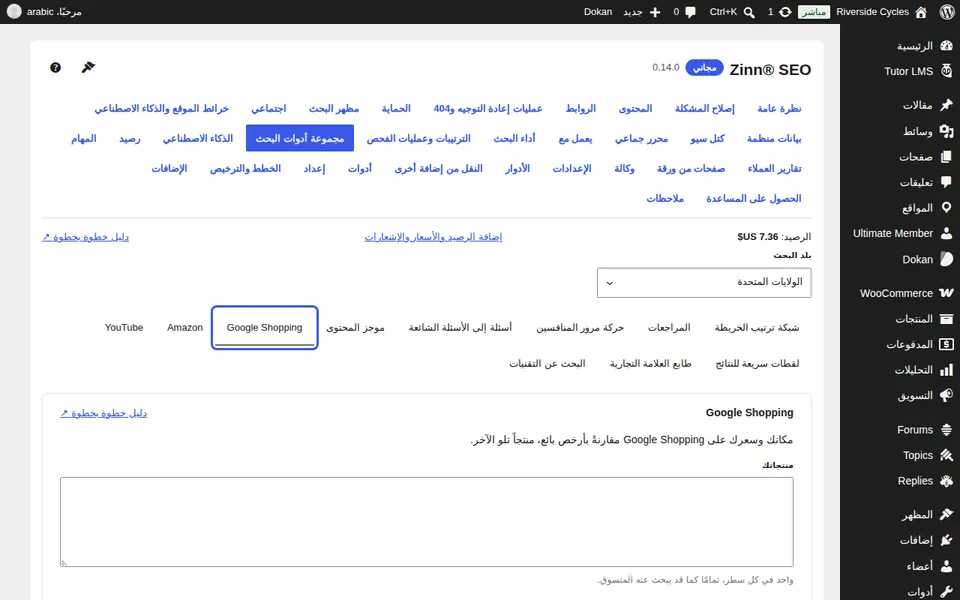Click the help question mark icon

(x=55, y=67)
